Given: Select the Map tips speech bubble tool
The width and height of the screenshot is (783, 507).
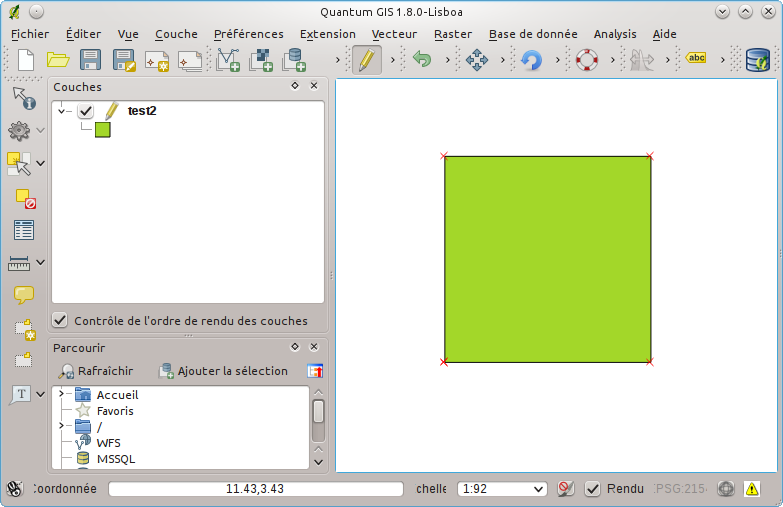Looking at the screenshot, I should 24,295.
